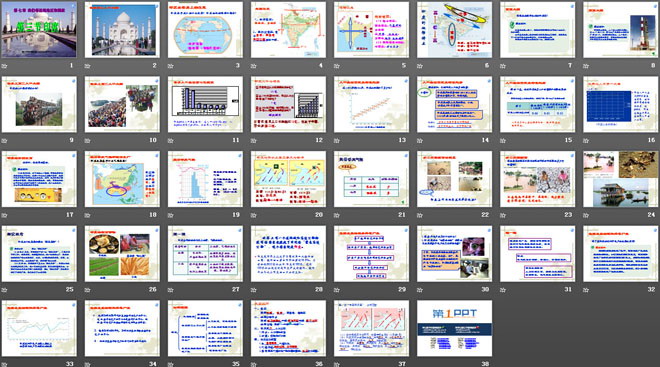Select slide 29 flowchart thumbnail
The width and height of the screenshot is (660, 367).
pyautogui.click(x=371, y=254)
